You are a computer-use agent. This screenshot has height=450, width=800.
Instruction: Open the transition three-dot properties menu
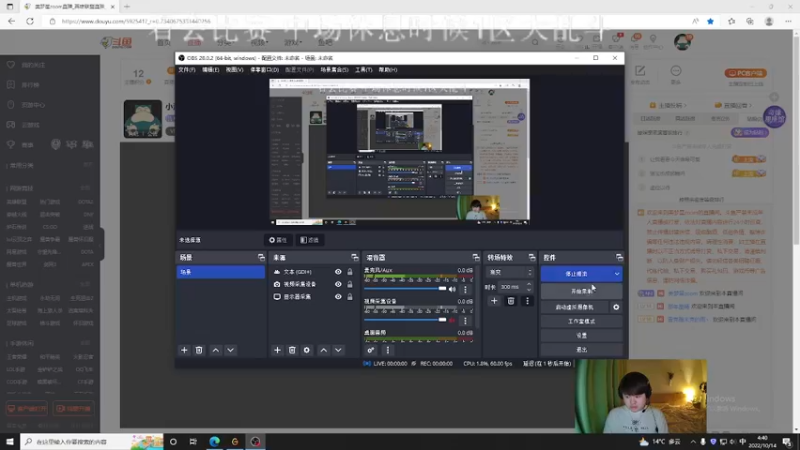tap(527, 302)
